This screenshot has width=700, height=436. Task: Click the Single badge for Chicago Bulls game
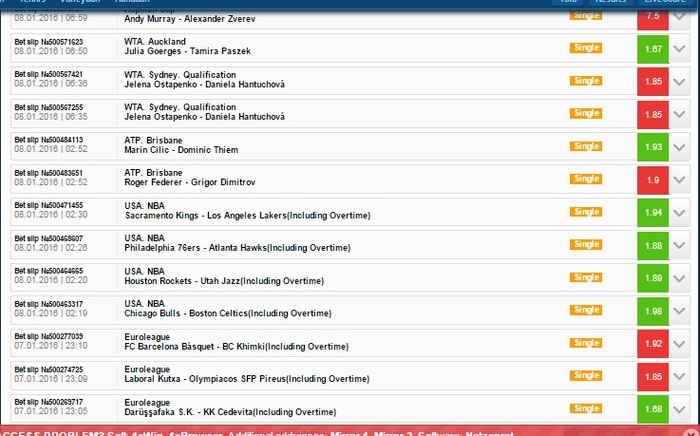click(x=586, y=310)
